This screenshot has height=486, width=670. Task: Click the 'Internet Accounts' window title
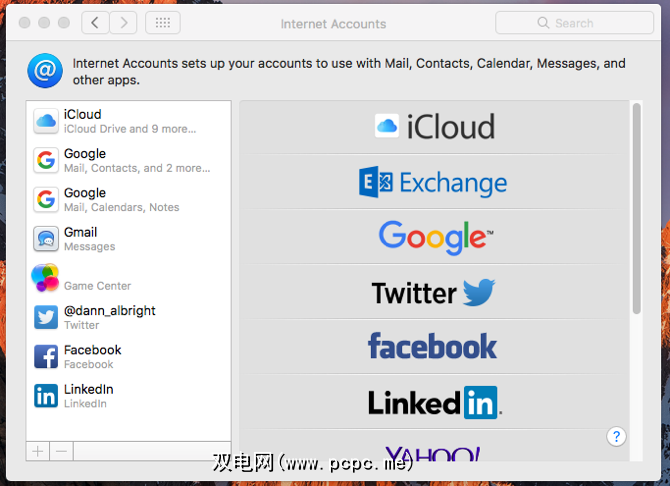pyautogui.click(x=333, y=24)
